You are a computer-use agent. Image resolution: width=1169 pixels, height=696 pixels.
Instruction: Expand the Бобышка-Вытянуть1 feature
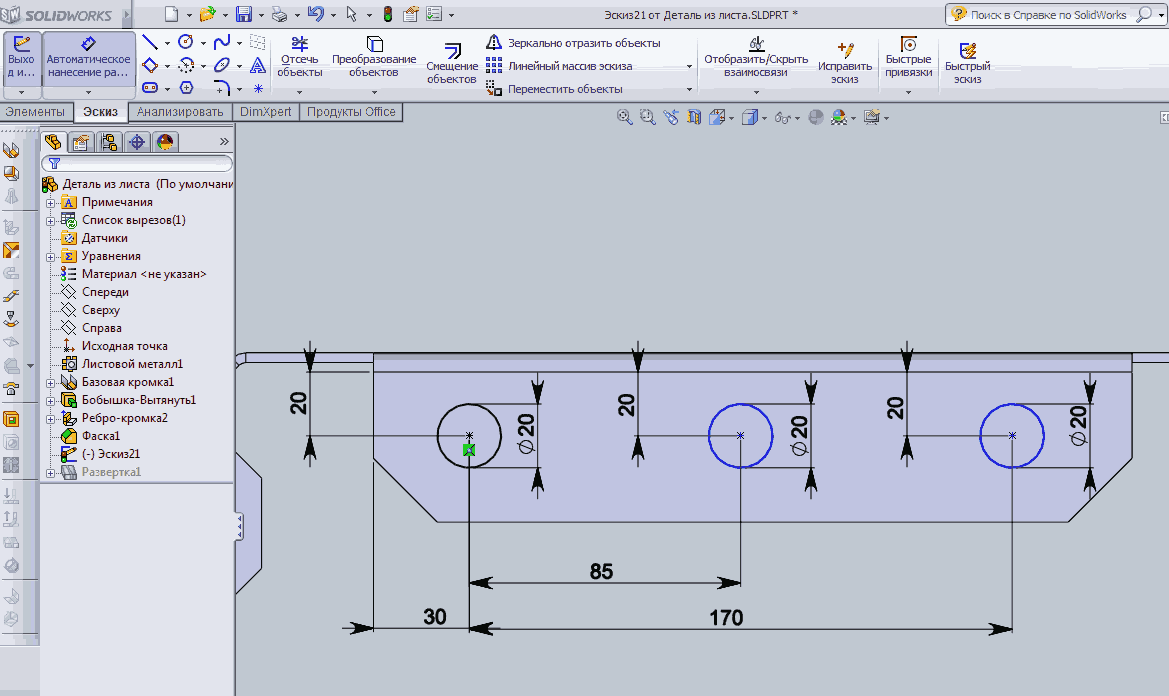(x=50, y=401)
